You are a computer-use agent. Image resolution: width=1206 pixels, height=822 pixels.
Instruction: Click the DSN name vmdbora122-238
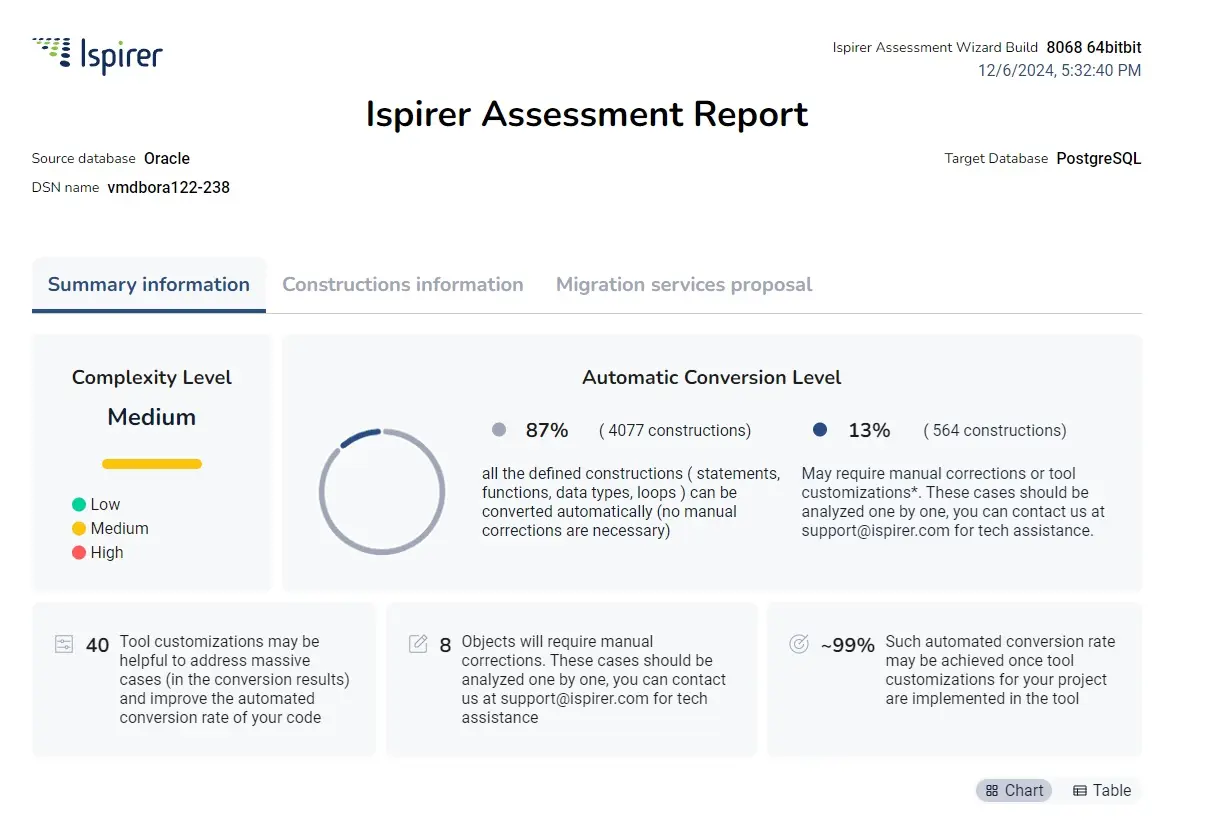point(169,187)
